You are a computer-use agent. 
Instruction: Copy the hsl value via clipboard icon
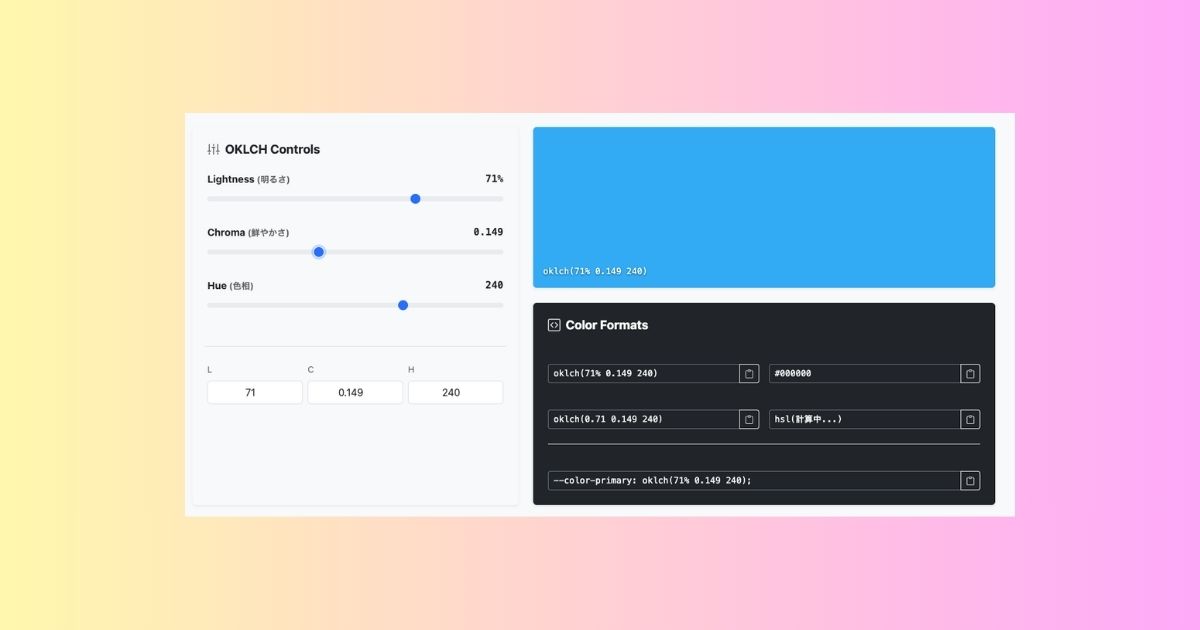(970, 420)
